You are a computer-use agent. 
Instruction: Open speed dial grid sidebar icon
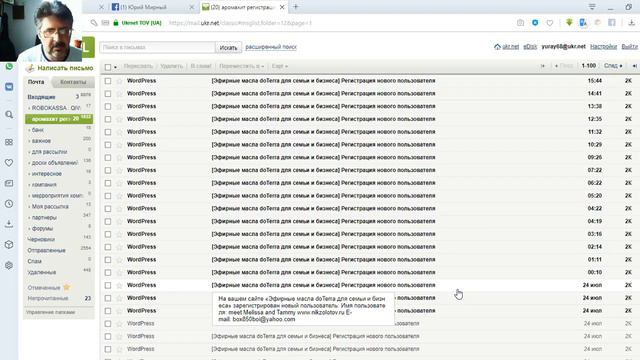[9, 142]
